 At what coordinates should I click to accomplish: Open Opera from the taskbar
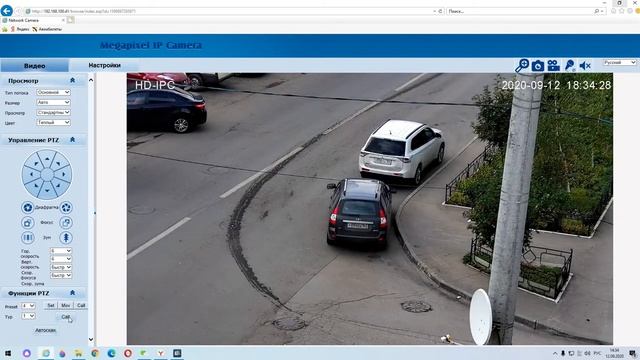(x=128, y=353)
